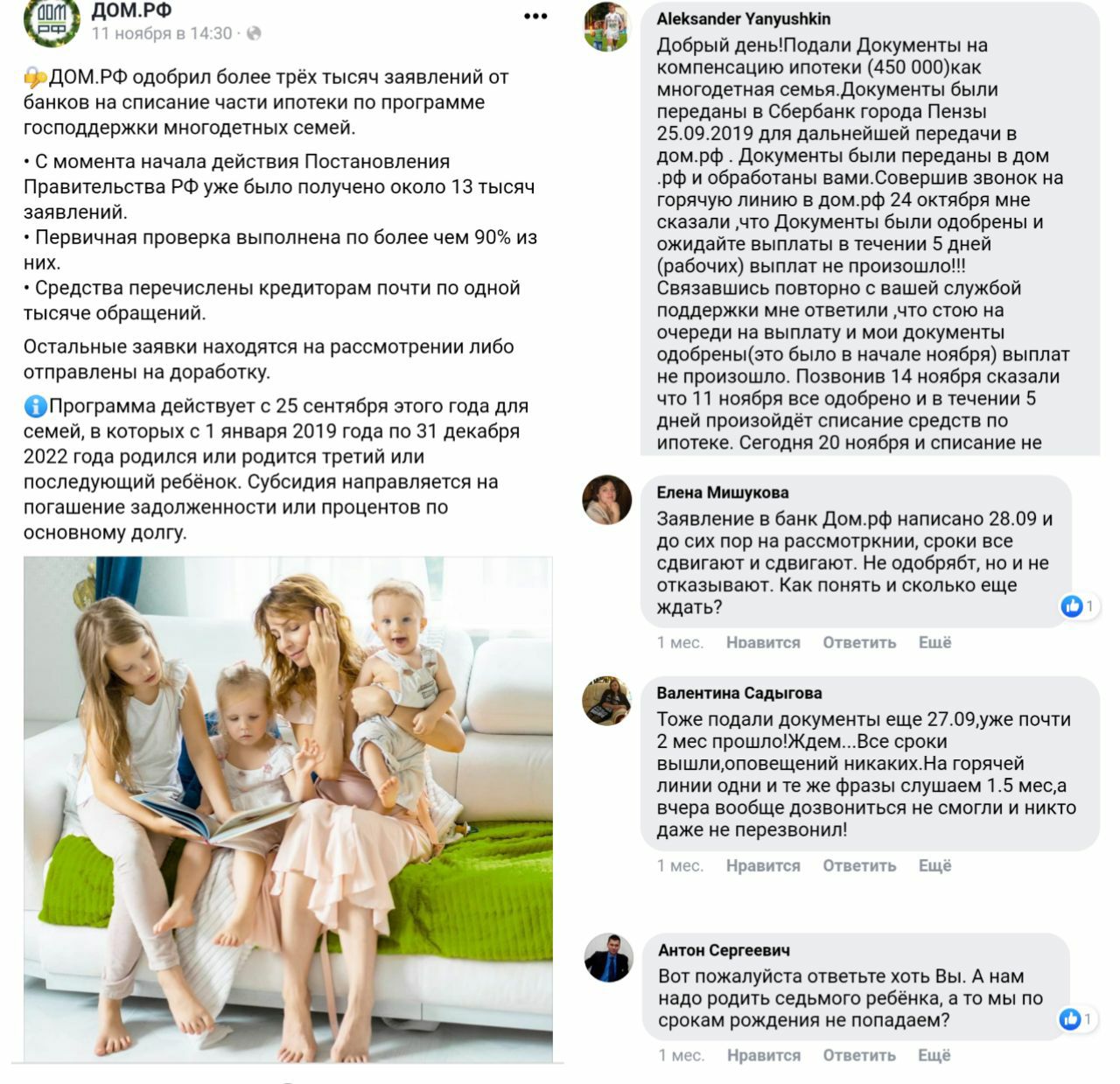Open the family photo in the post
The height and width of the screenshot is (1084, 1120).
coord(288,809)
